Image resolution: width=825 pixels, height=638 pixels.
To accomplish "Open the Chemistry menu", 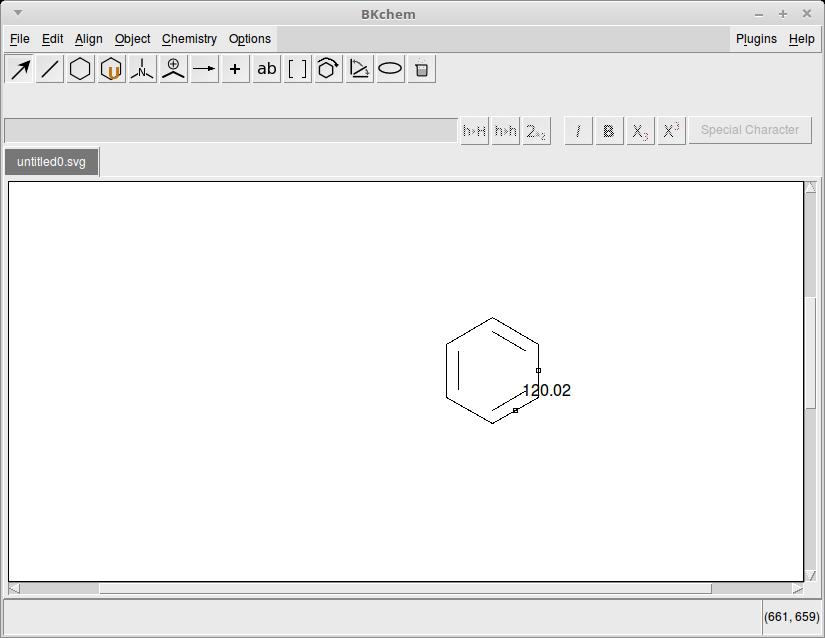I will (x=189, y=39).
